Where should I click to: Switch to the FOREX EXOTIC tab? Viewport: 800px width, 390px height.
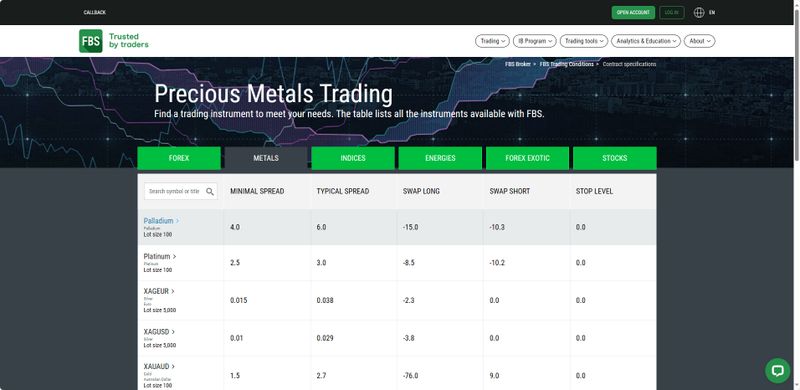pos(528,158)
